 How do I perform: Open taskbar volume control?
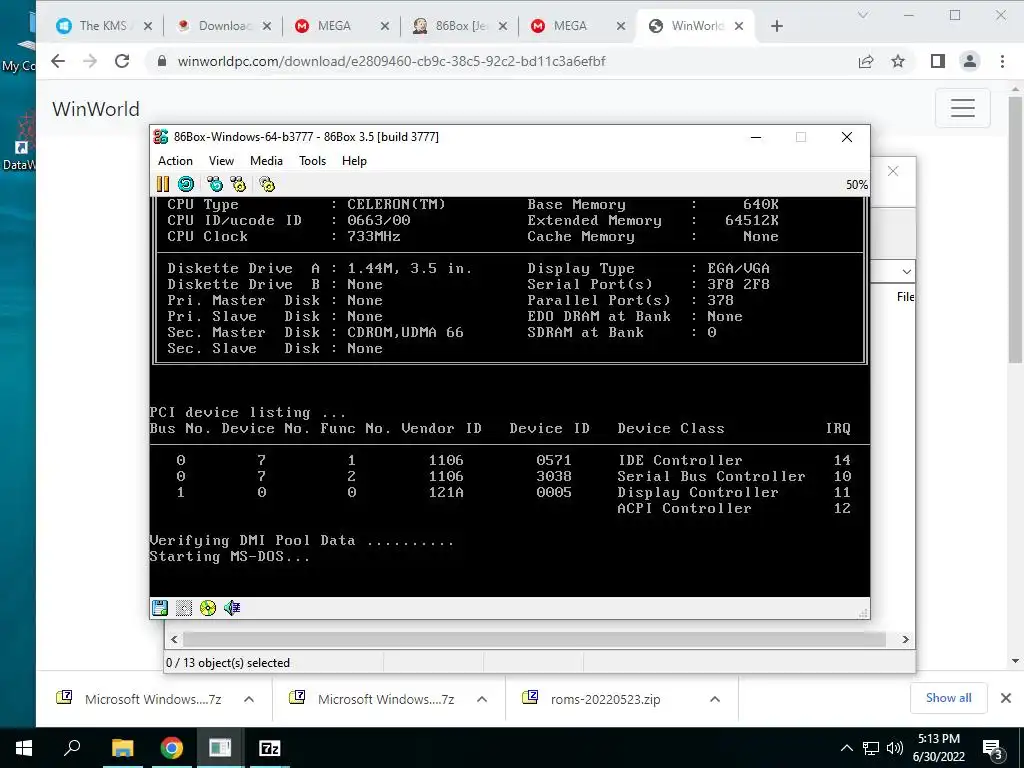coord(895,748)
